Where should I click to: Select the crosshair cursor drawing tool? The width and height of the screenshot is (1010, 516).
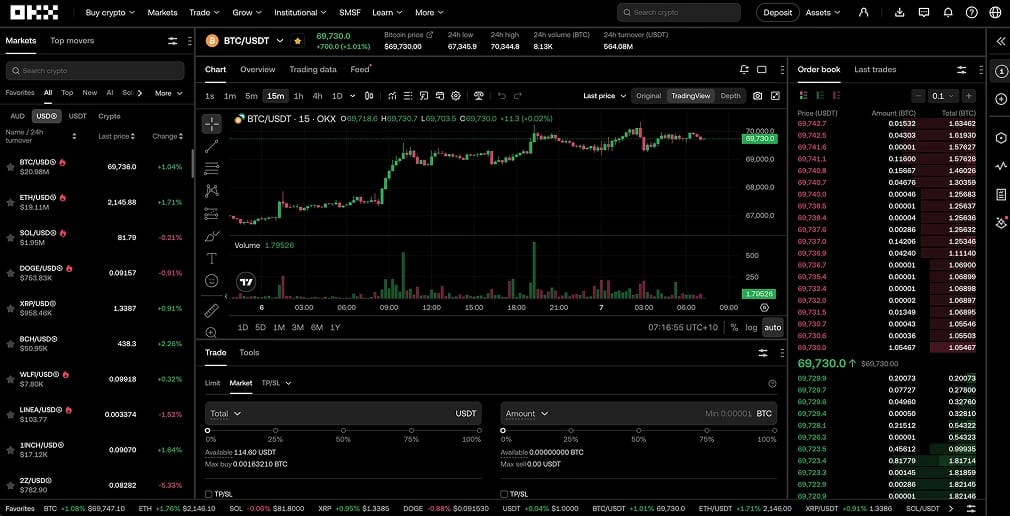point(212,124)
